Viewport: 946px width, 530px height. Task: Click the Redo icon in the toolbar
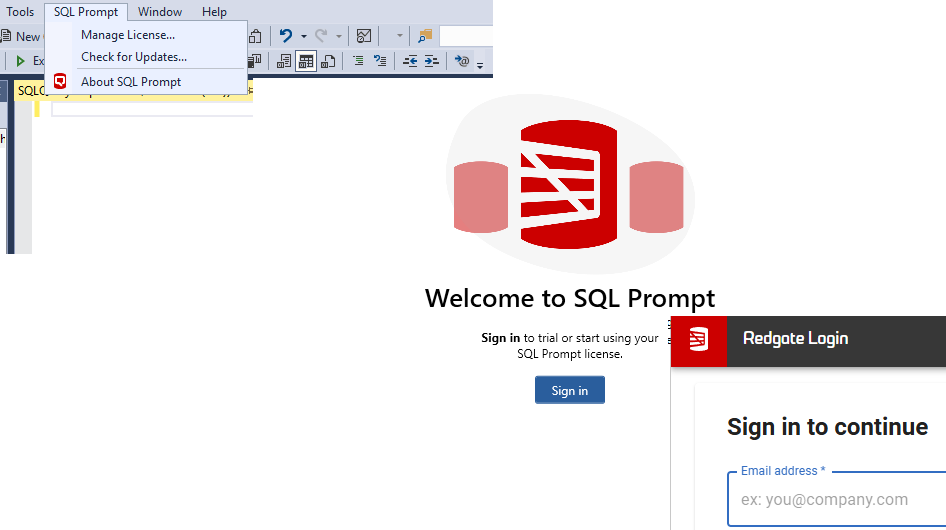pyautogui.click(x=321, y=36)
